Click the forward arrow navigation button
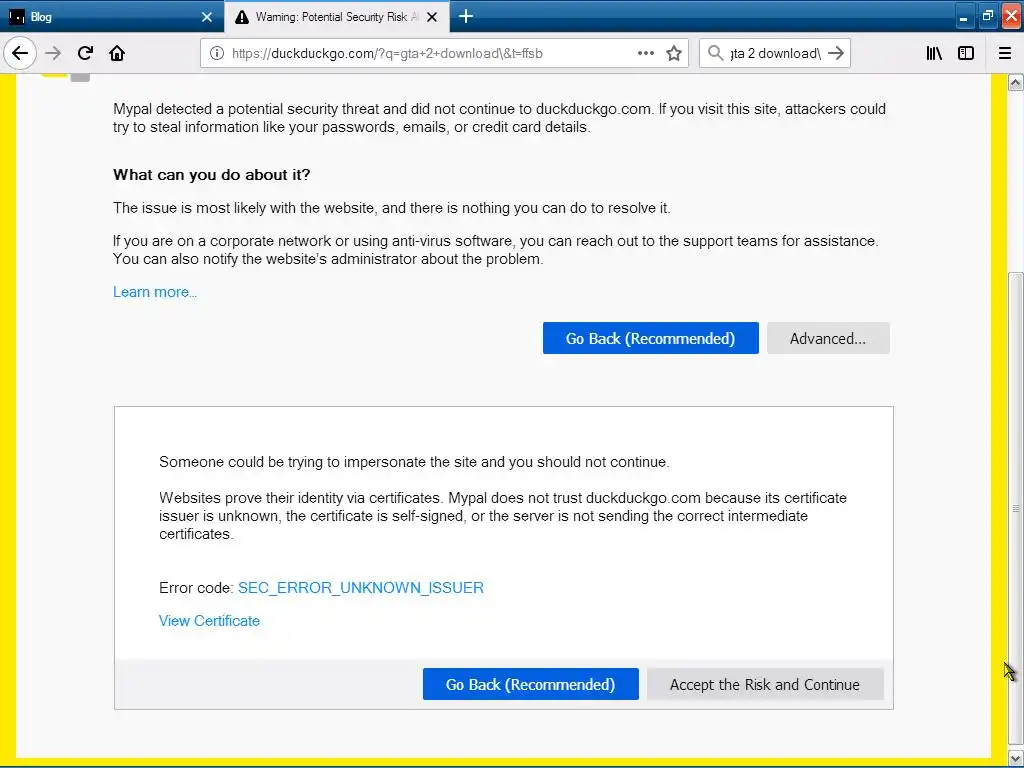 click(53, 53)
